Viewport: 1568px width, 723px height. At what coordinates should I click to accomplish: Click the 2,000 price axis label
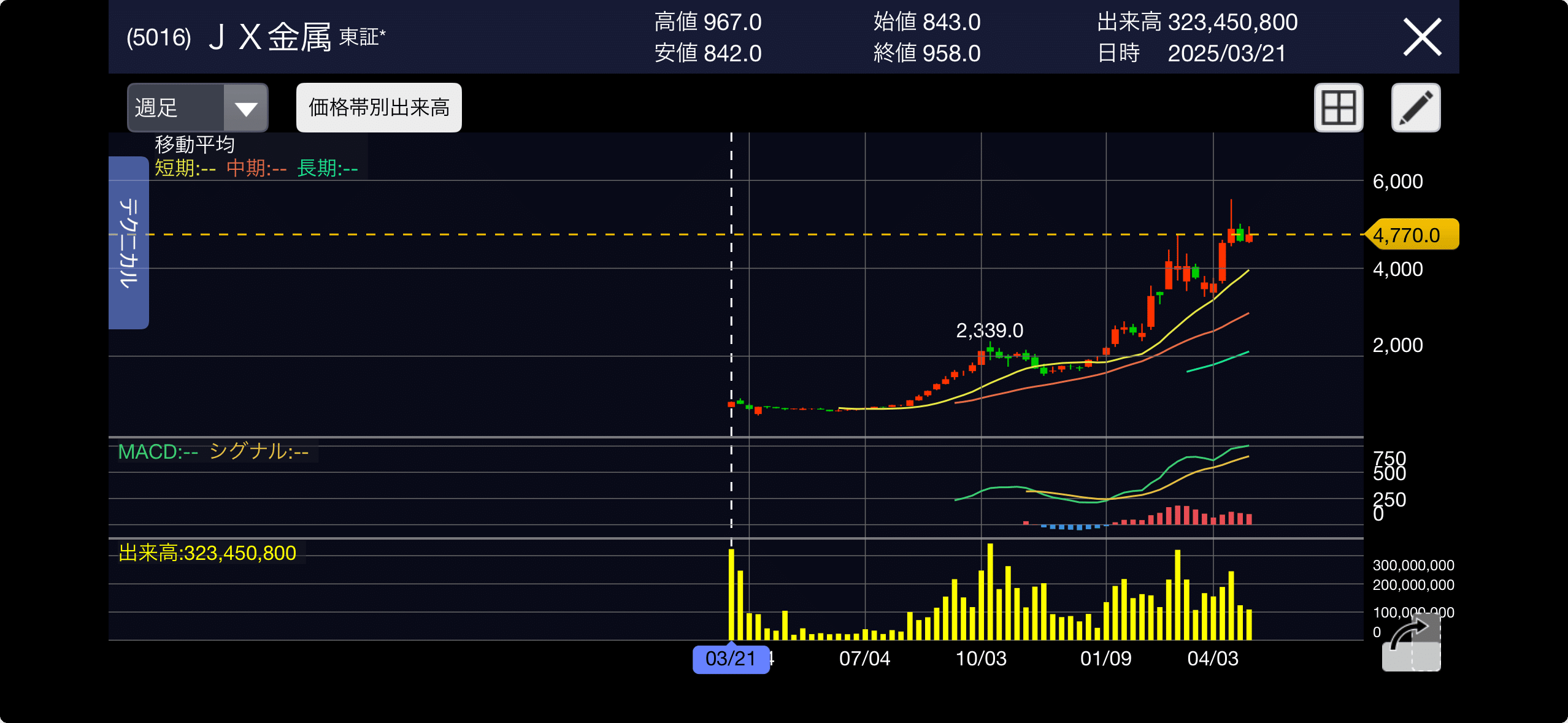point(1397,345)
